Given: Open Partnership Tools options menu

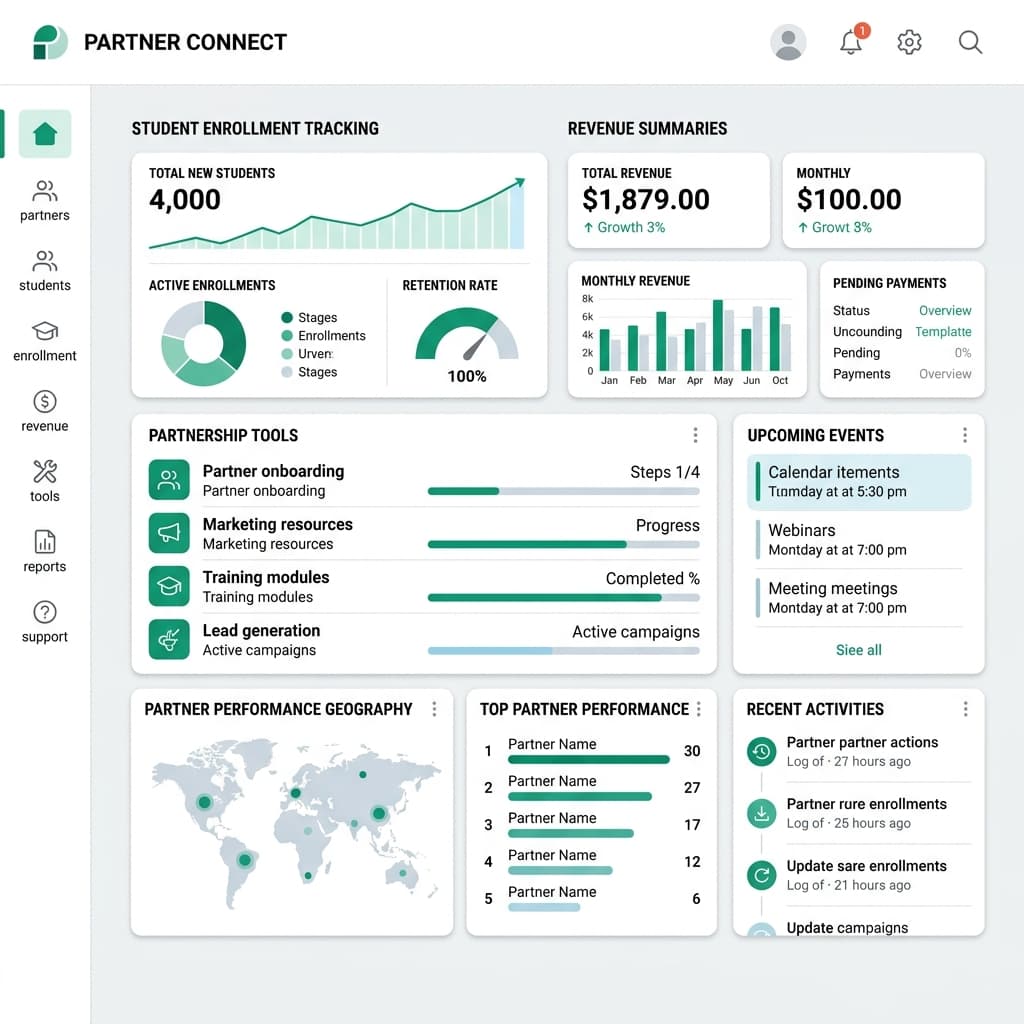Looking at the screenshot, I should pos(696,435).
